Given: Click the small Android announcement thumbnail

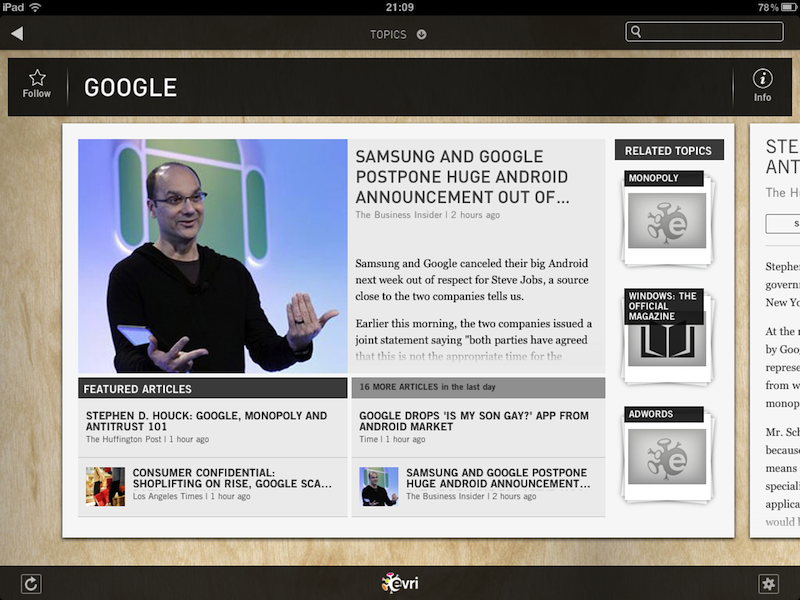Looking at the screenshot, I should point(379,487).
